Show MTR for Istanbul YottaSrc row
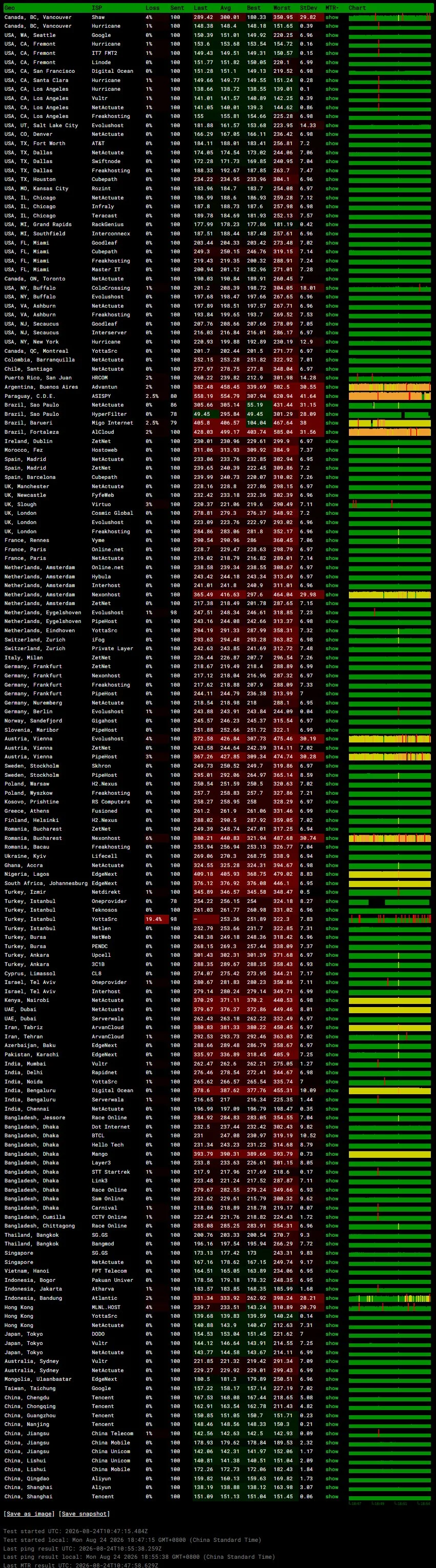Image resolution: width=436 pixels, height=1568 pixels. click(331, 919)
